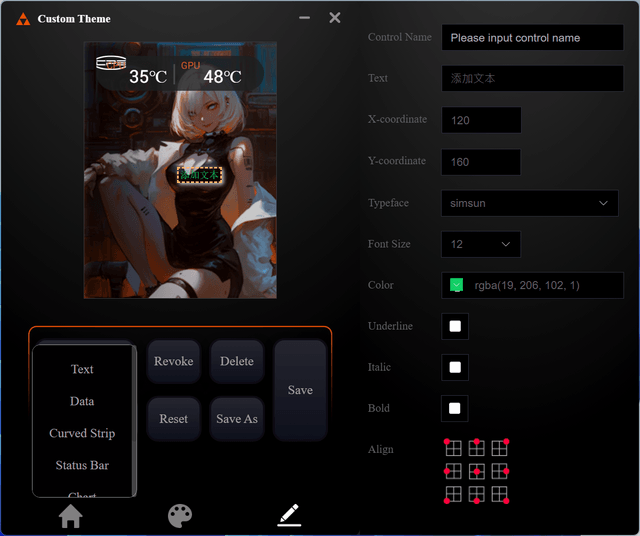Click the tall Save button
The width and height of the screenshot is (640, 536).
coord(300,390)
